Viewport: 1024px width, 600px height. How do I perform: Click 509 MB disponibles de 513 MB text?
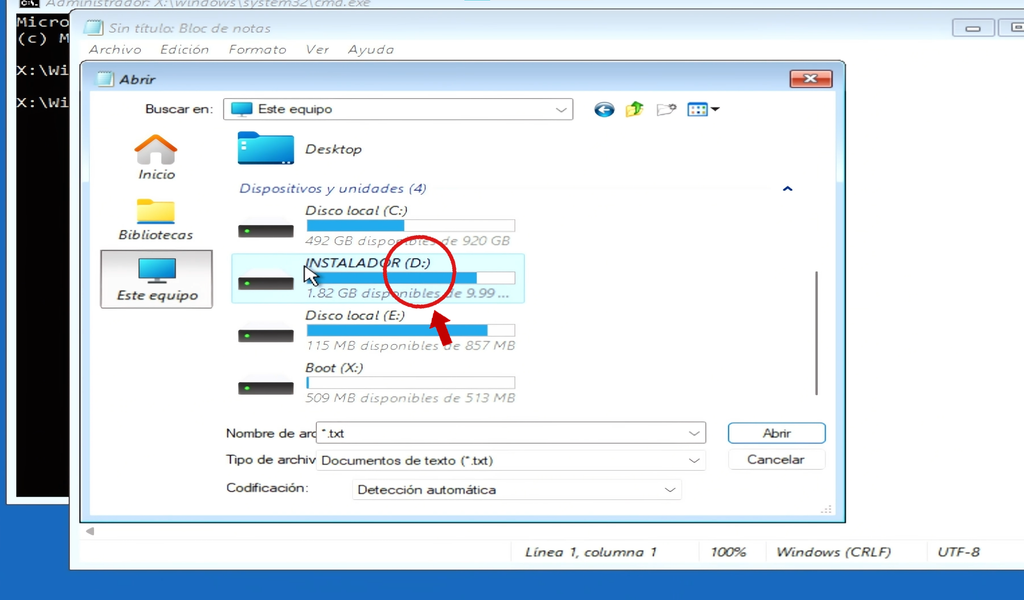[x=410, y=398]
